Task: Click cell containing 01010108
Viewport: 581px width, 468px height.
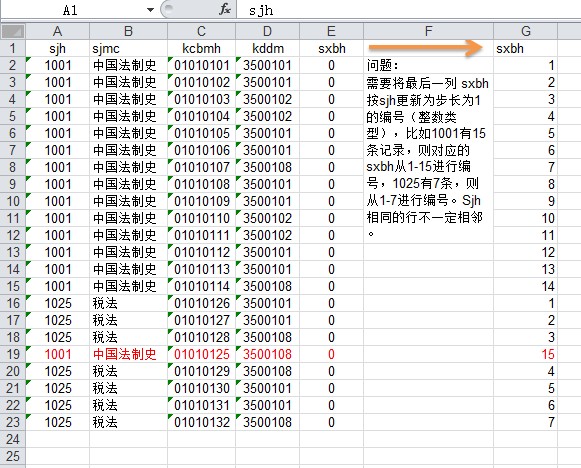Action: coord(201,184)
